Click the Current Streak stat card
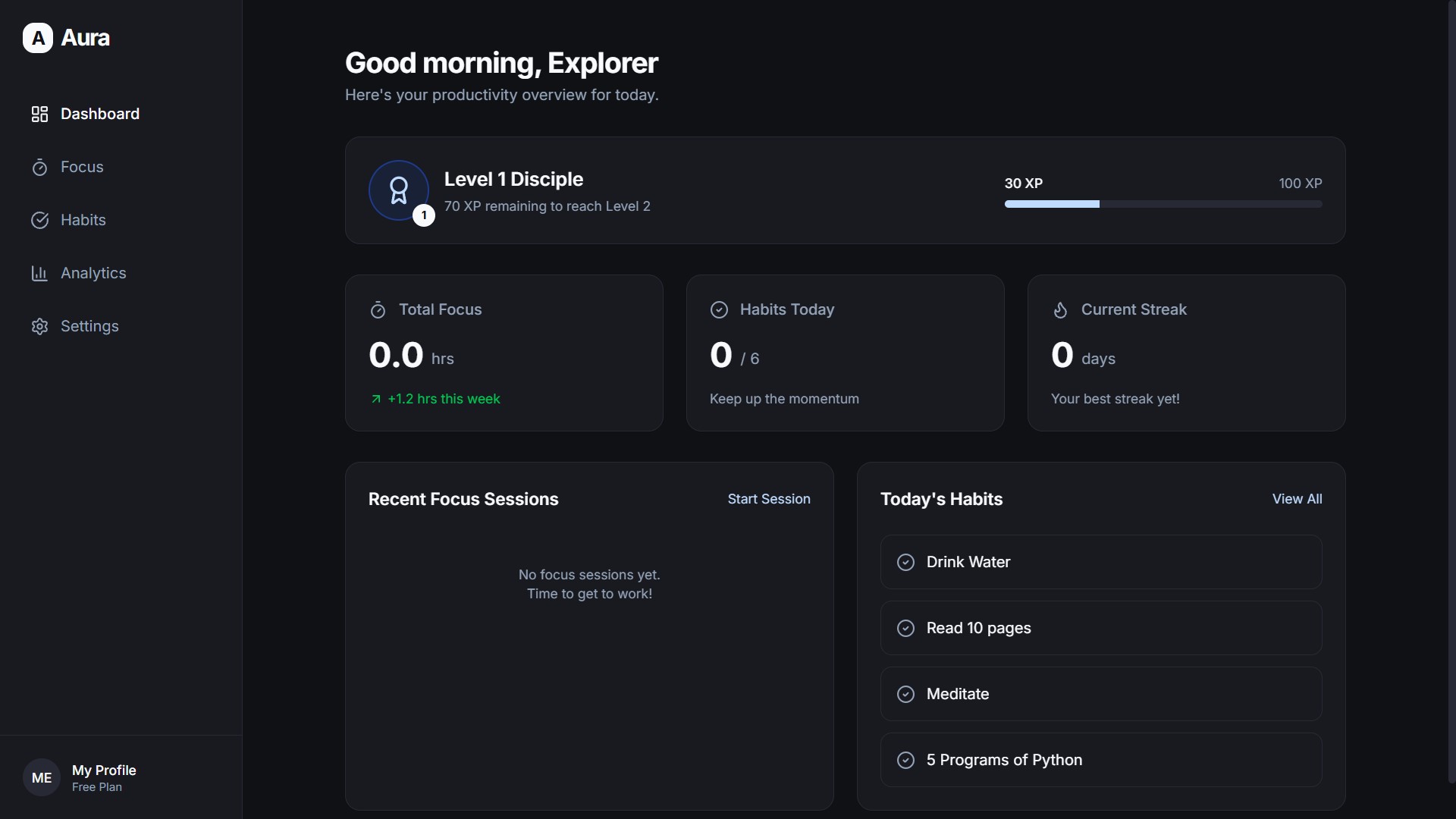 (1187, 353)
